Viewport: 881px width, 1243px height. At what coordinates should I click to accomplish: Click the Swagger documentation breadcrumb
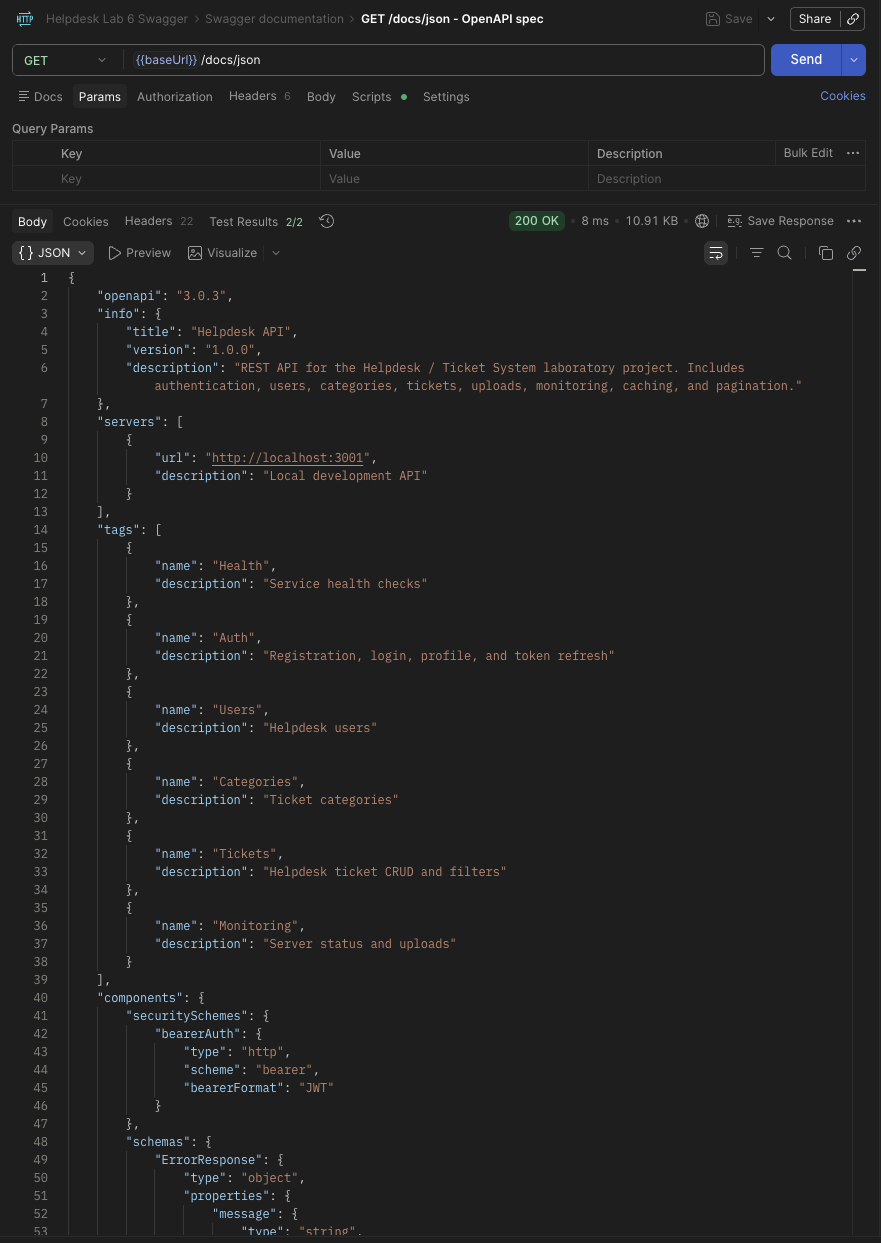click(x=274, y=19)
